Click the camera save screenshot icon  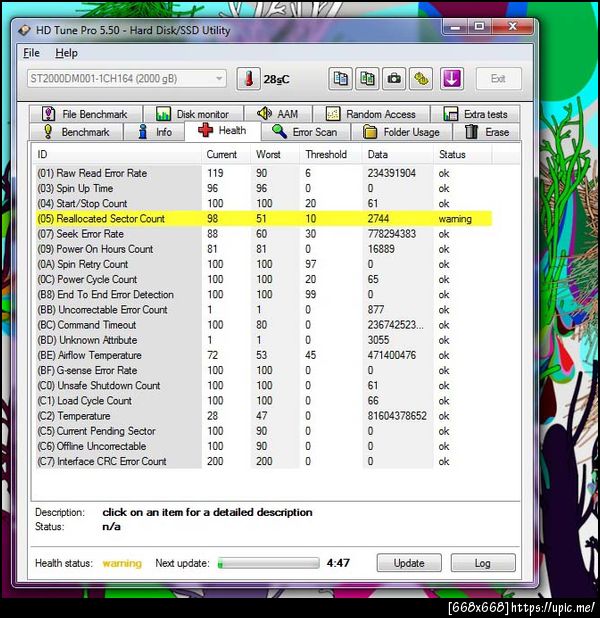coord(394,79)
